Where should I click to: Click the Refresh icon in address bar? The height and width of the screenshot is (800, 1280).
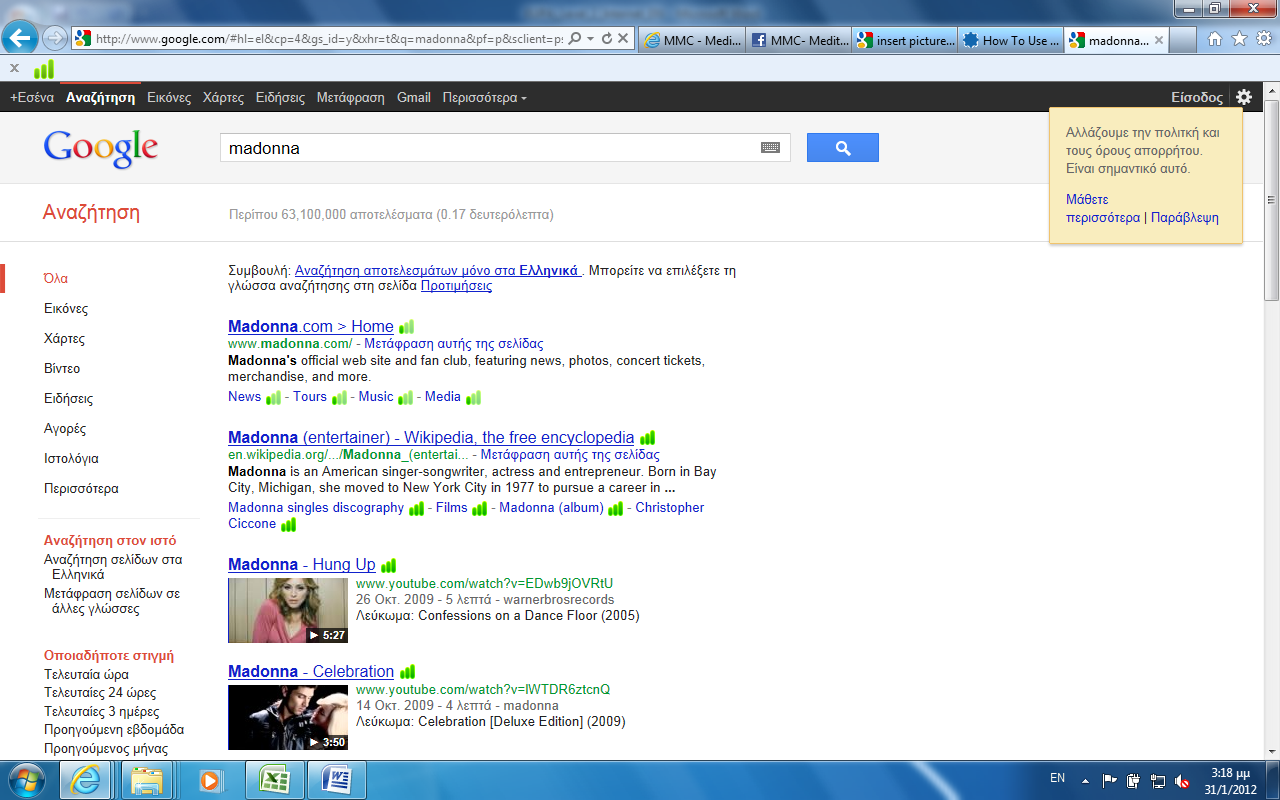(x=606, y=39)
